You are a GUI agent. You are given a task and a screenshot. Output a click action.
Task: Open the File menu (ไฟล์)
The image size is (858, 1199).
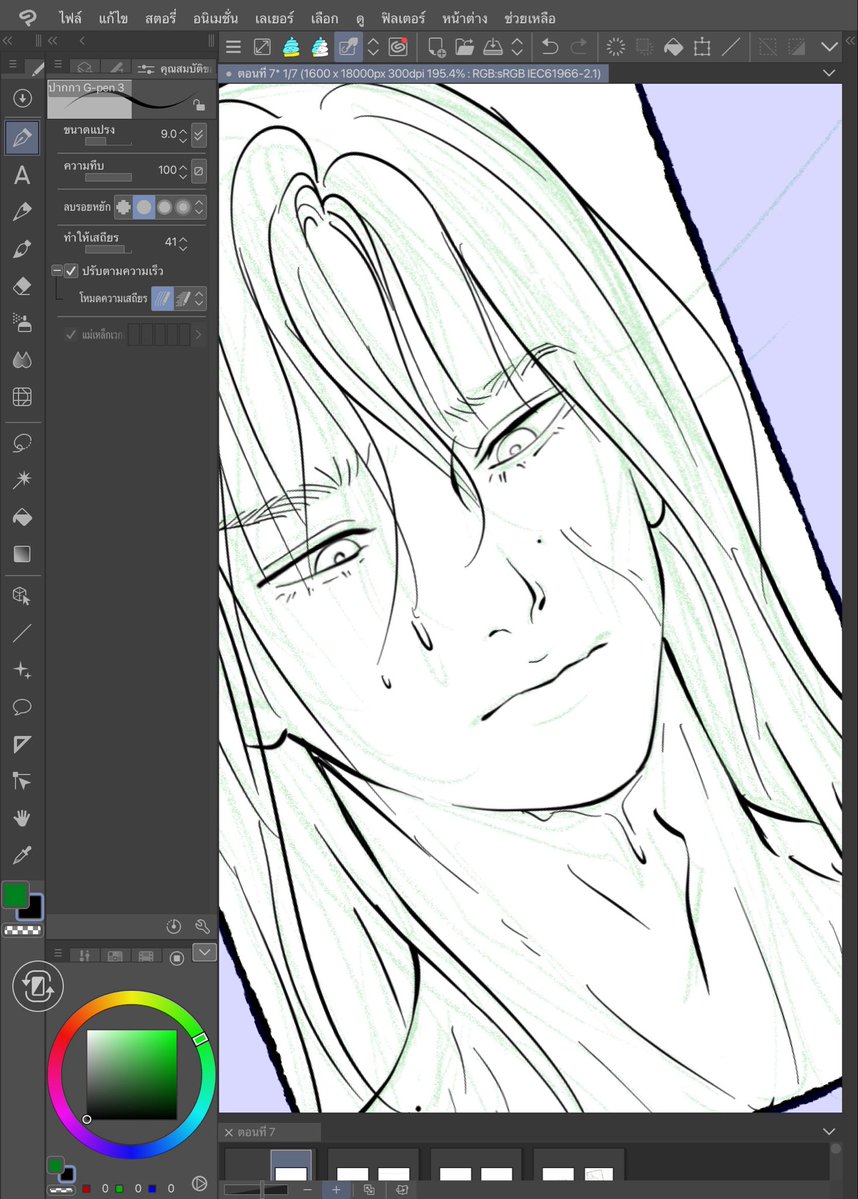pos(70,18)
